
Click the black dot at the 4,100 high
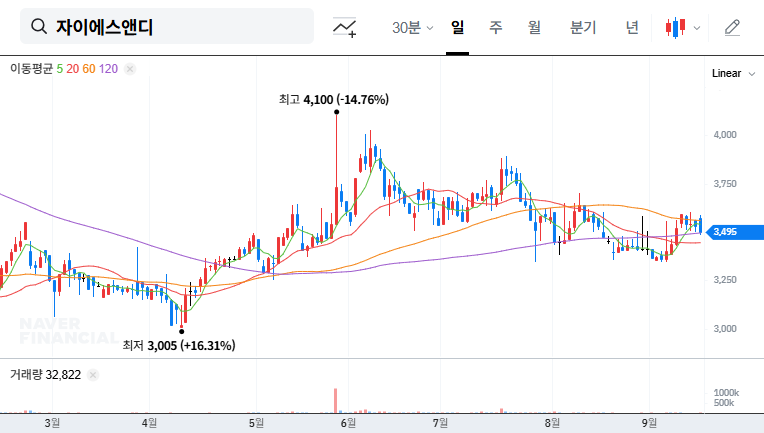(336, 112)
